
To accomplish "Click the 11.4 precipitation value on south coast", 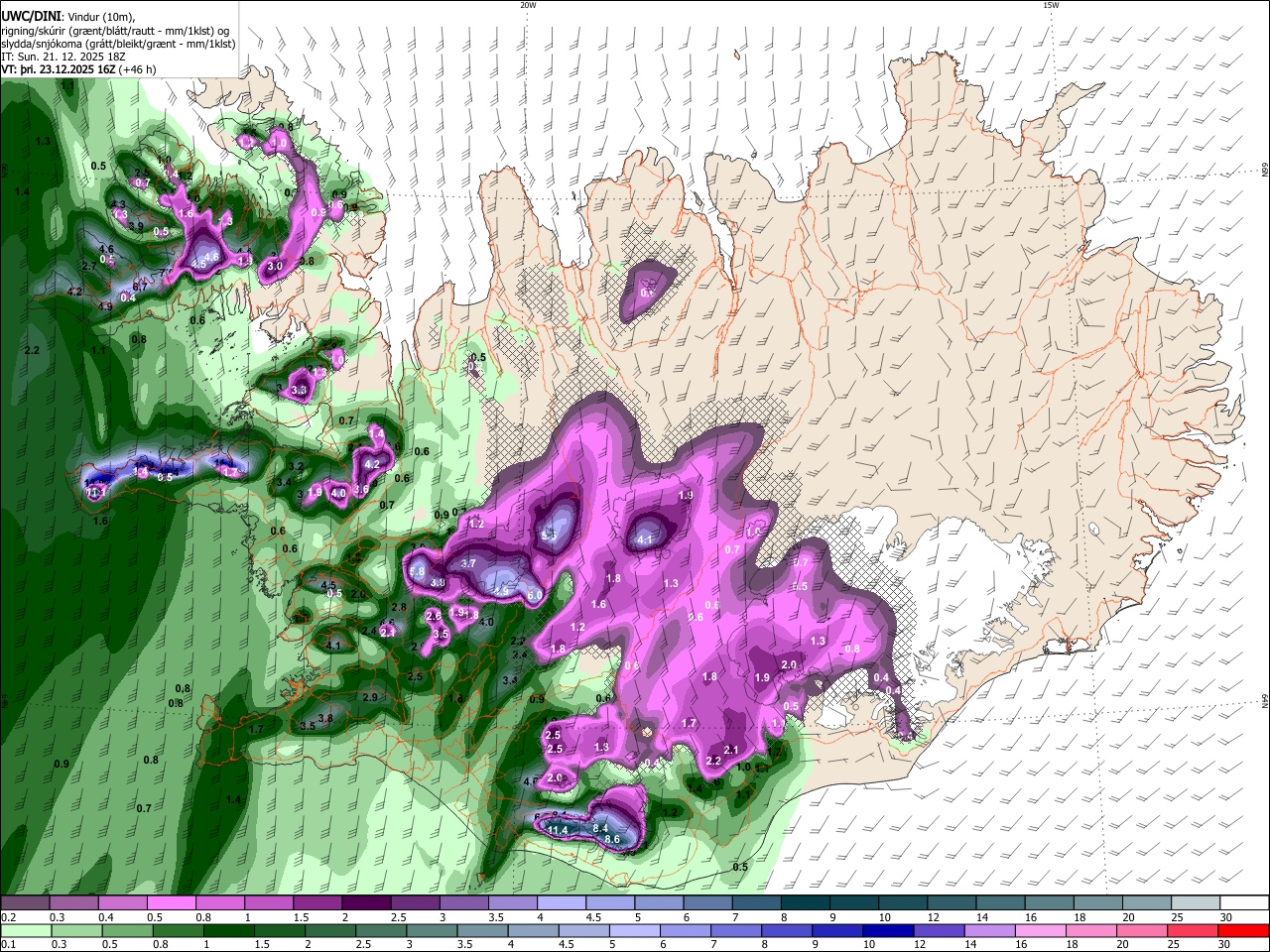I will click(558, 830).
